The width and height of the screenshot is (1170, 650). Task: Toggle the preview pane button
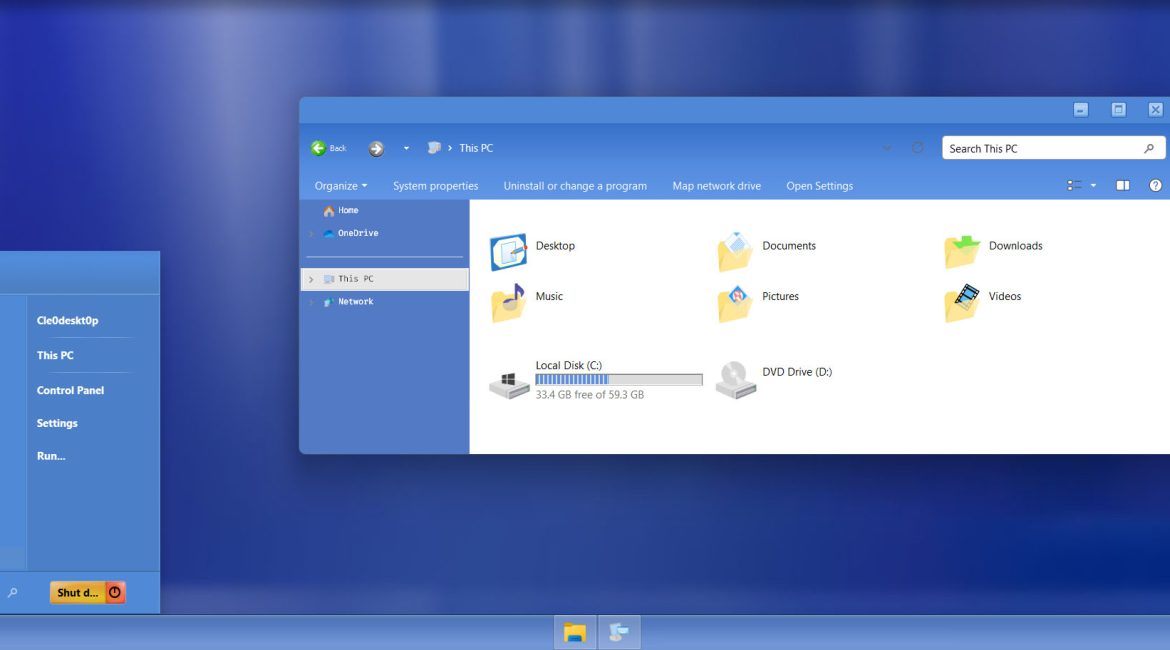point(1123,185)
